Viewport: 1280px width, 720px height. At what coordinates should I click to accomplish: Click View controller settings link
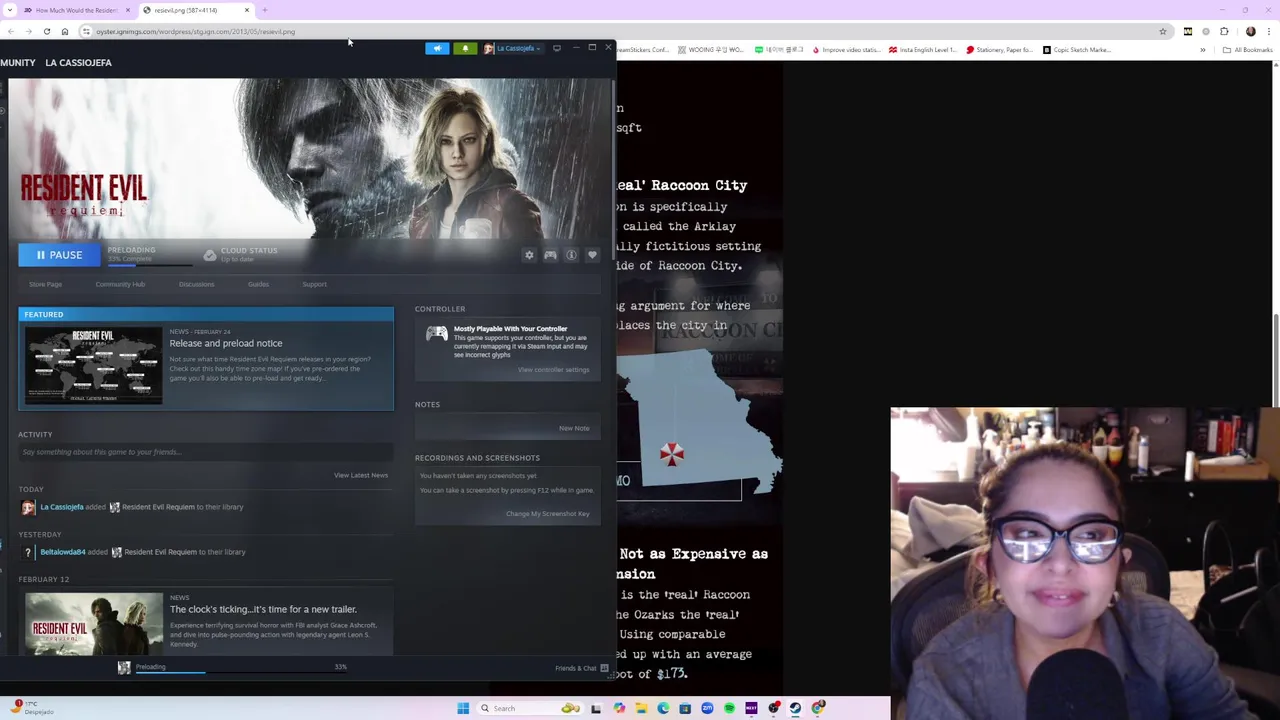[x=553, y=370]
